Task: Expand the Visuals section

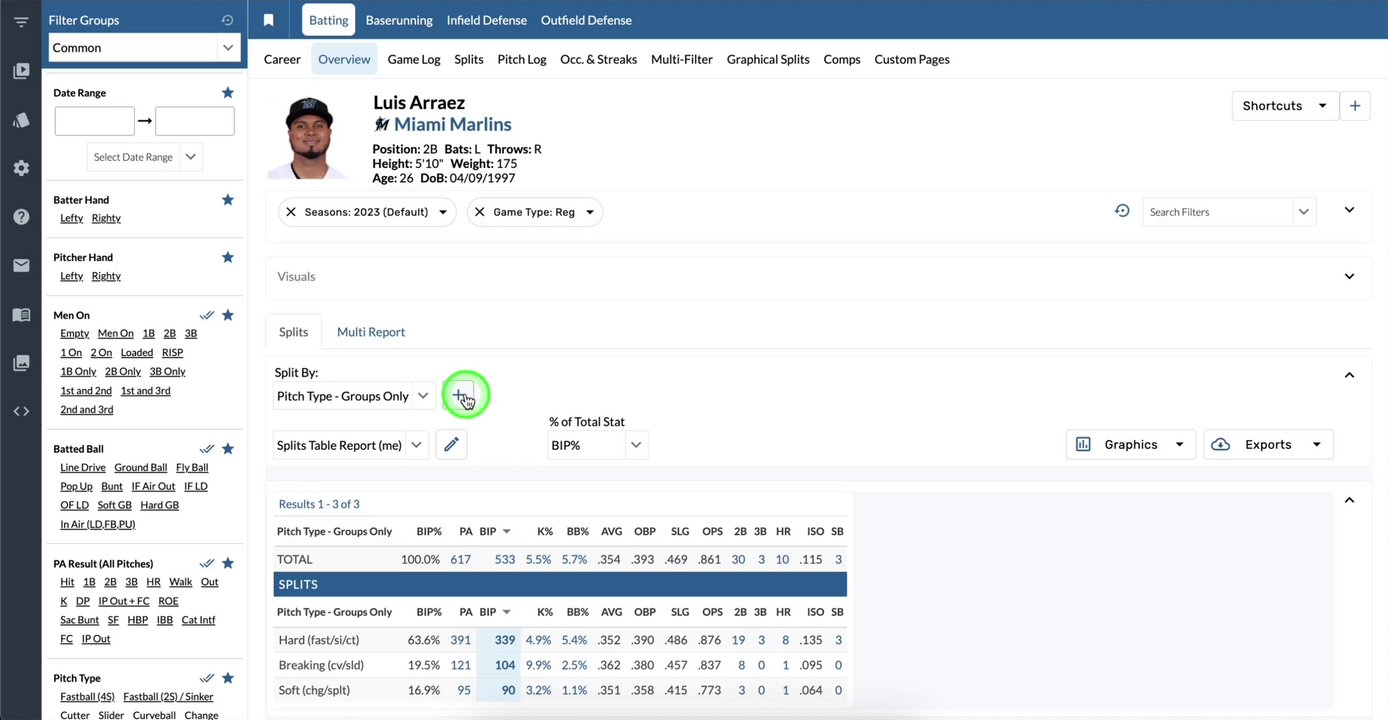Action: click(1349, 276)
